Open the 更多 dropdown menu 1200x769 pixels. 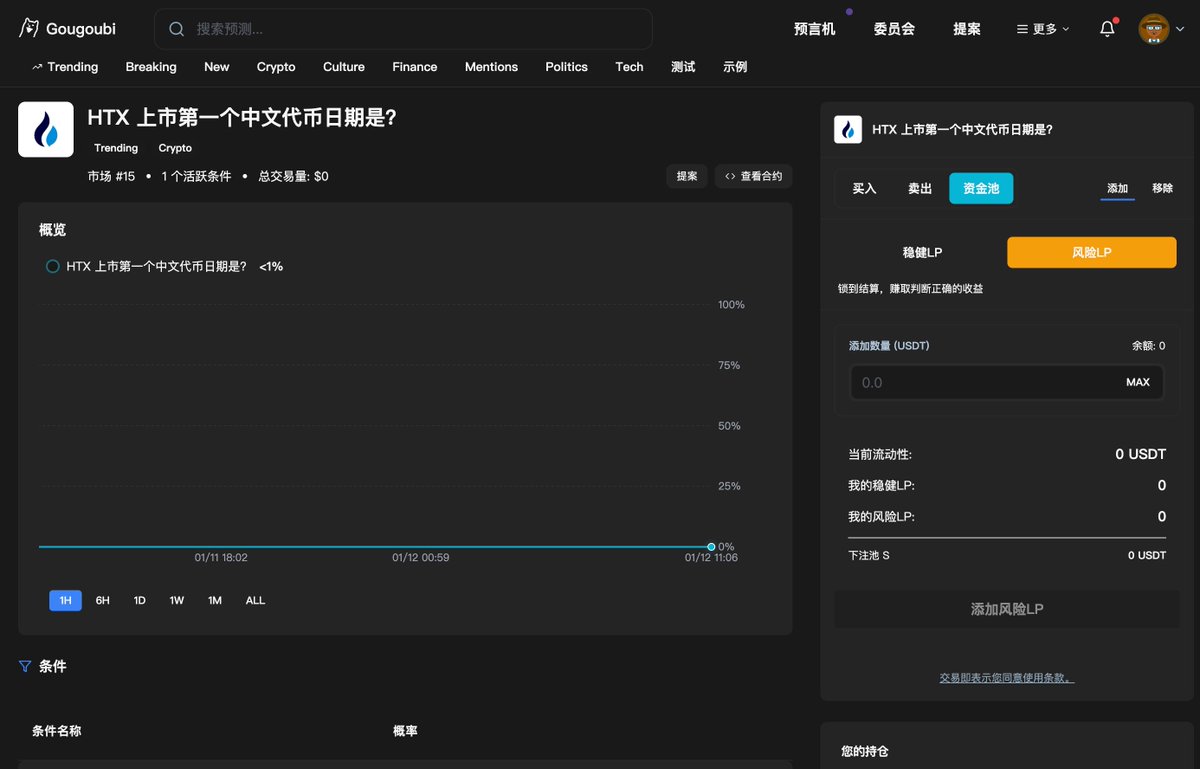[1043, 29]
